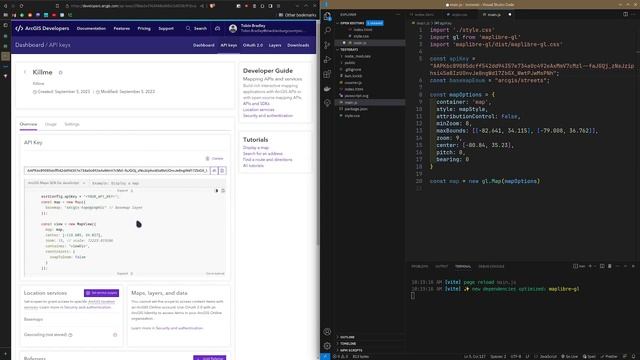Go to Downloads in dashboard nav

298,45
